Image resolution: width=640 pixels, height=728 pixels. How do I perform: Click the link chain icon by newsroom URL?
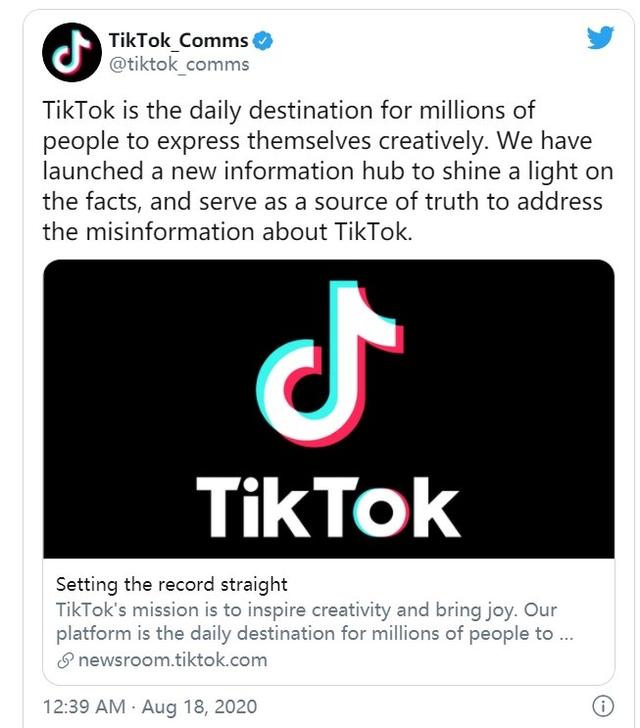pyautogui.click(x=65, y=660)
